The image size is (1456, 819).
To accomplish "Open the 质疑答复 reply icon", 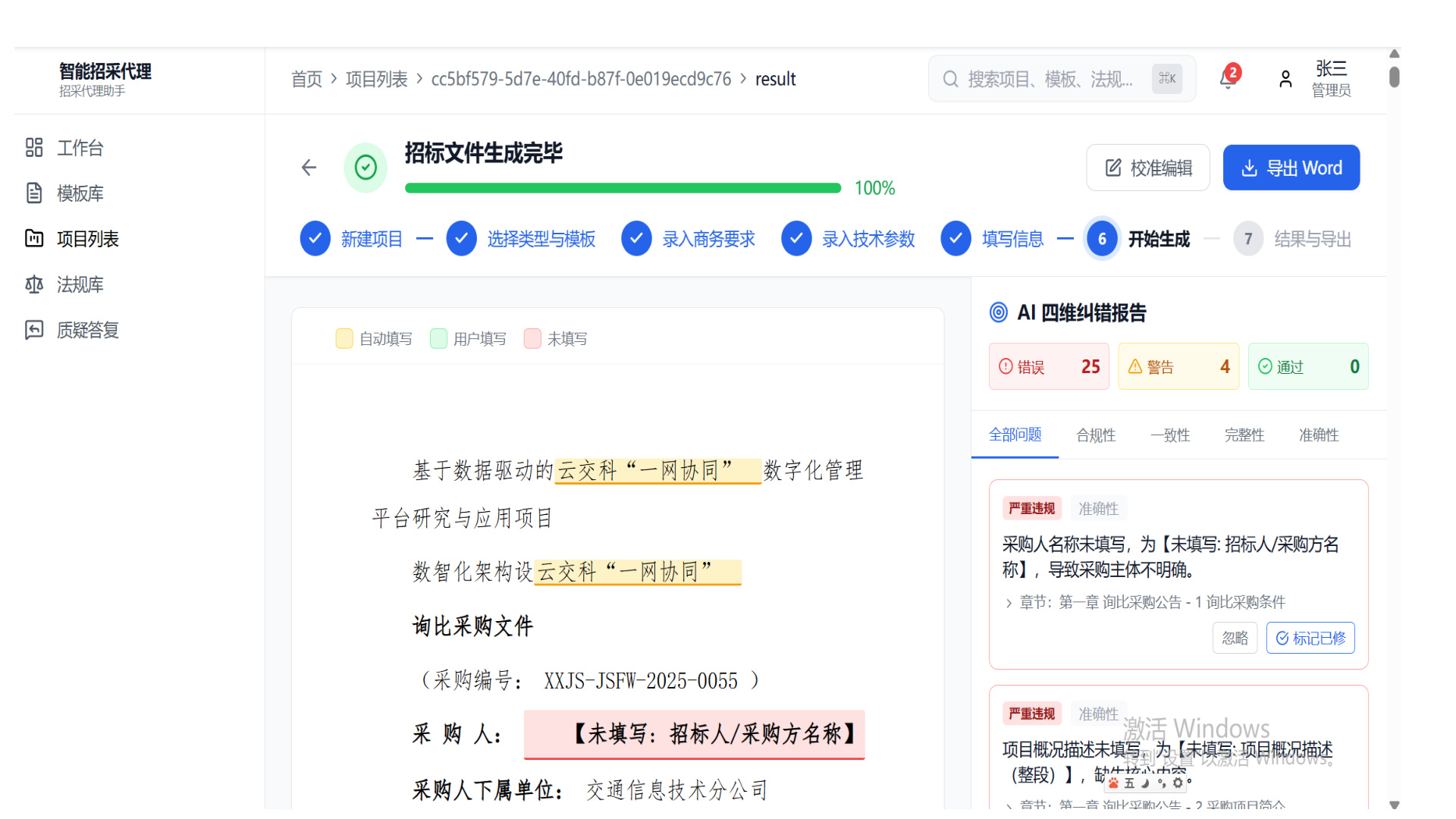I will (x=34, y=330).
